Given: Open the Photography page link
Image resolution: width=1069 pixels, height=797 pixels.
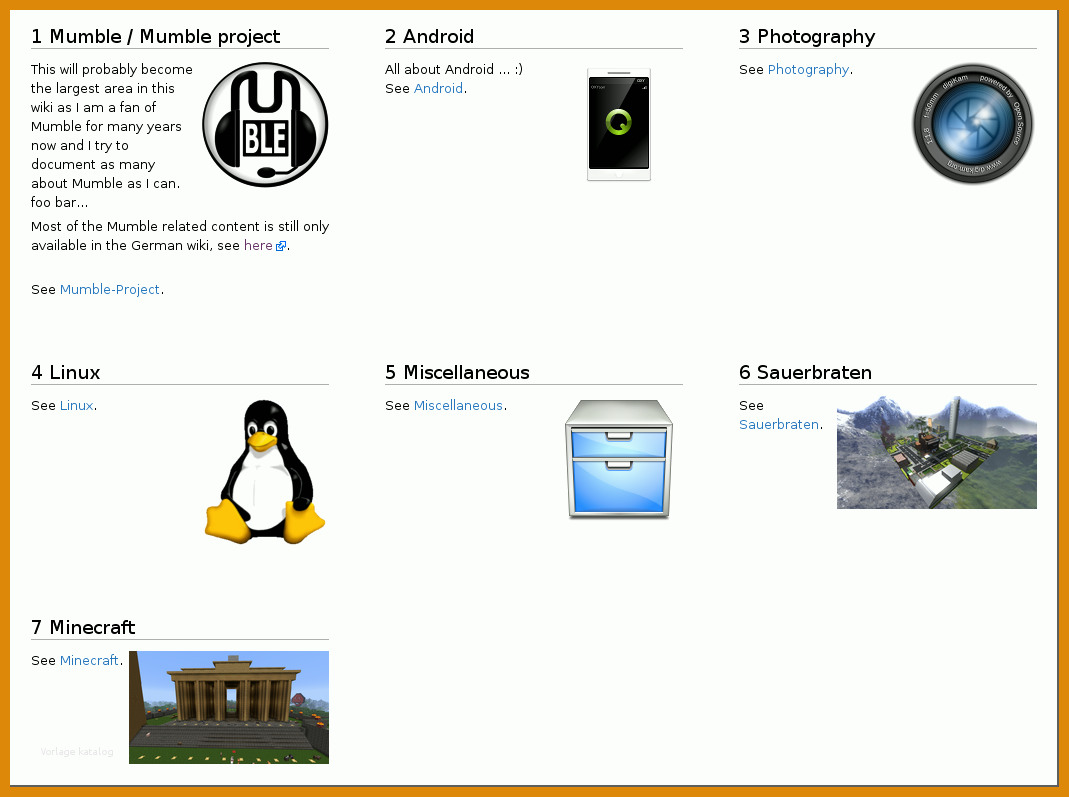Looking at the screenshot, I should click(x=809, y=70).
